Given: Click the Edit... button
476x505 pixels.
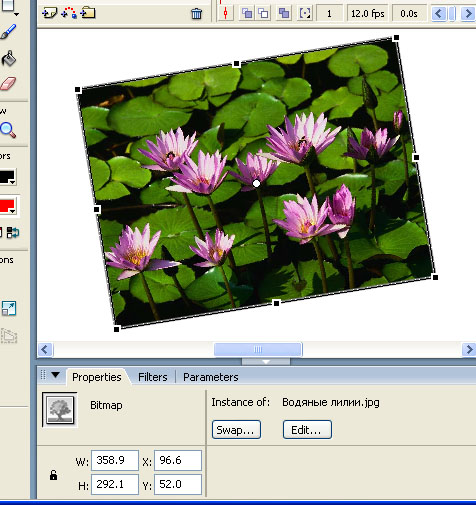Looking at the screenshot, I should [307, 430].
